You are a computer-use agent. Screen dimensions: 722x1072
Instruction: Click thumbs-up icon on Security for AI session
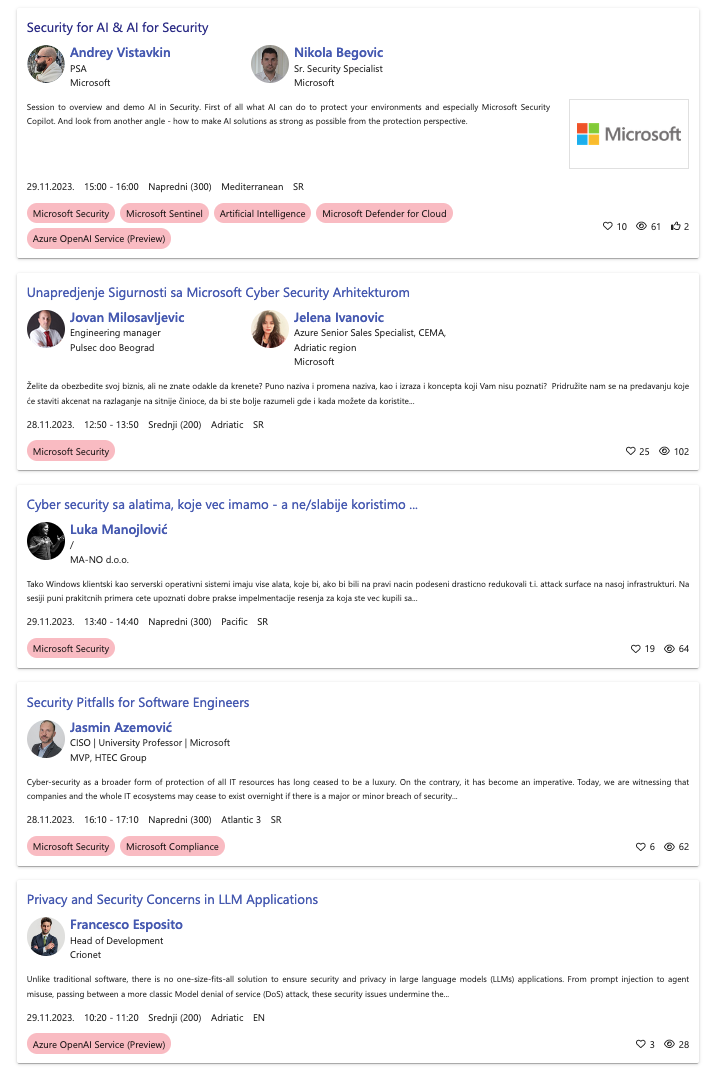(676, 226)
